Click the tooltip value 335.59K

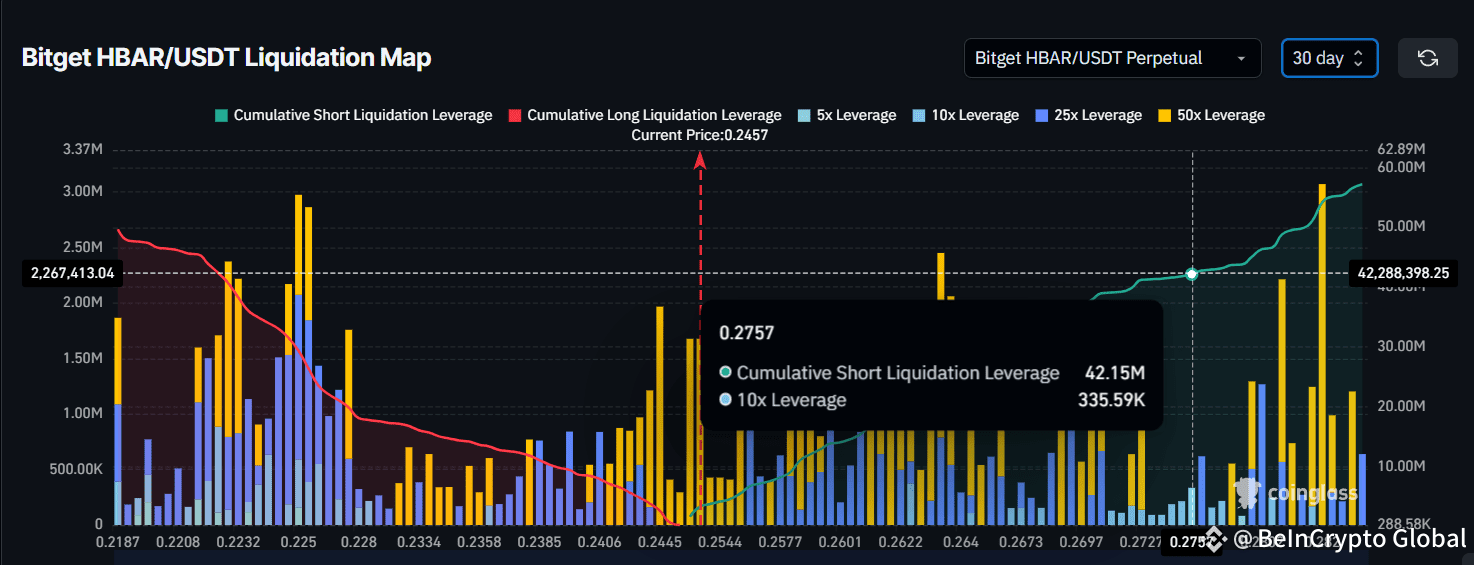[1109, 400]
